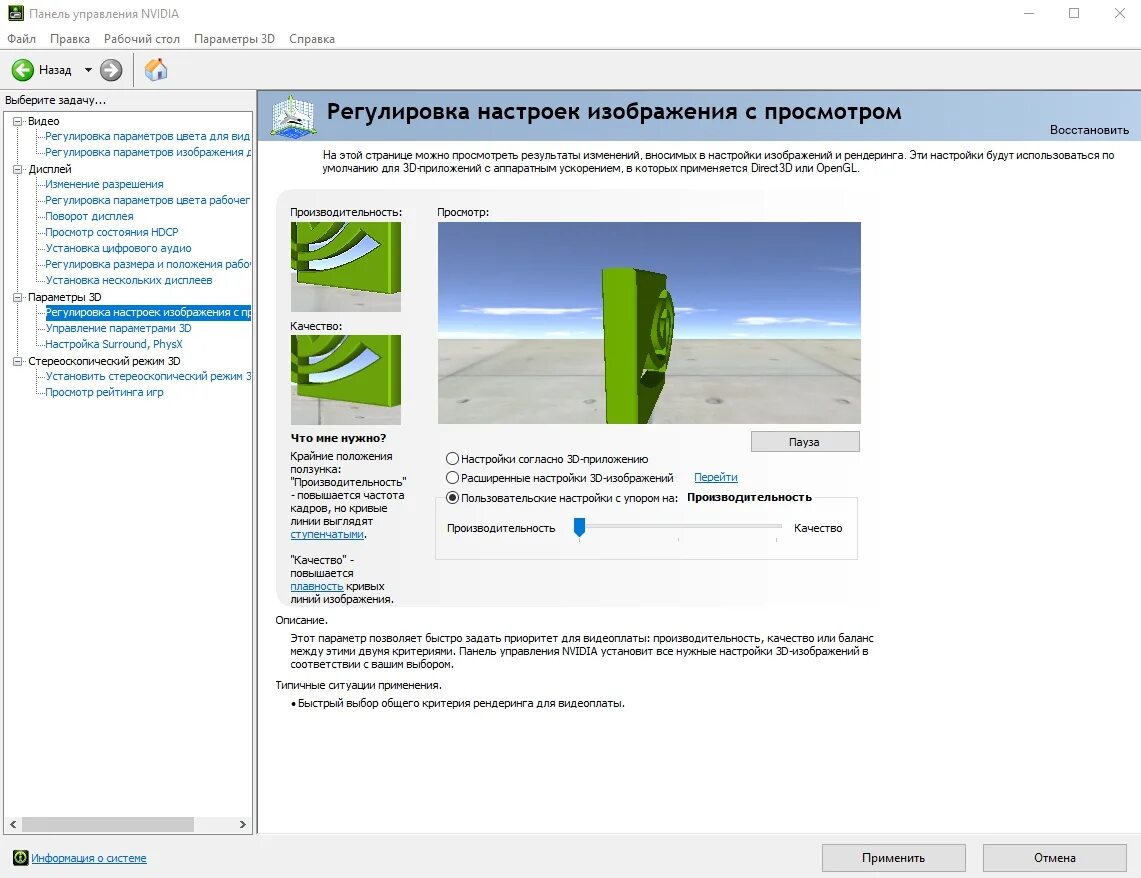Open Поворот дисплея page
This screenshot has height=878, width=1141.
pos(89,216)
